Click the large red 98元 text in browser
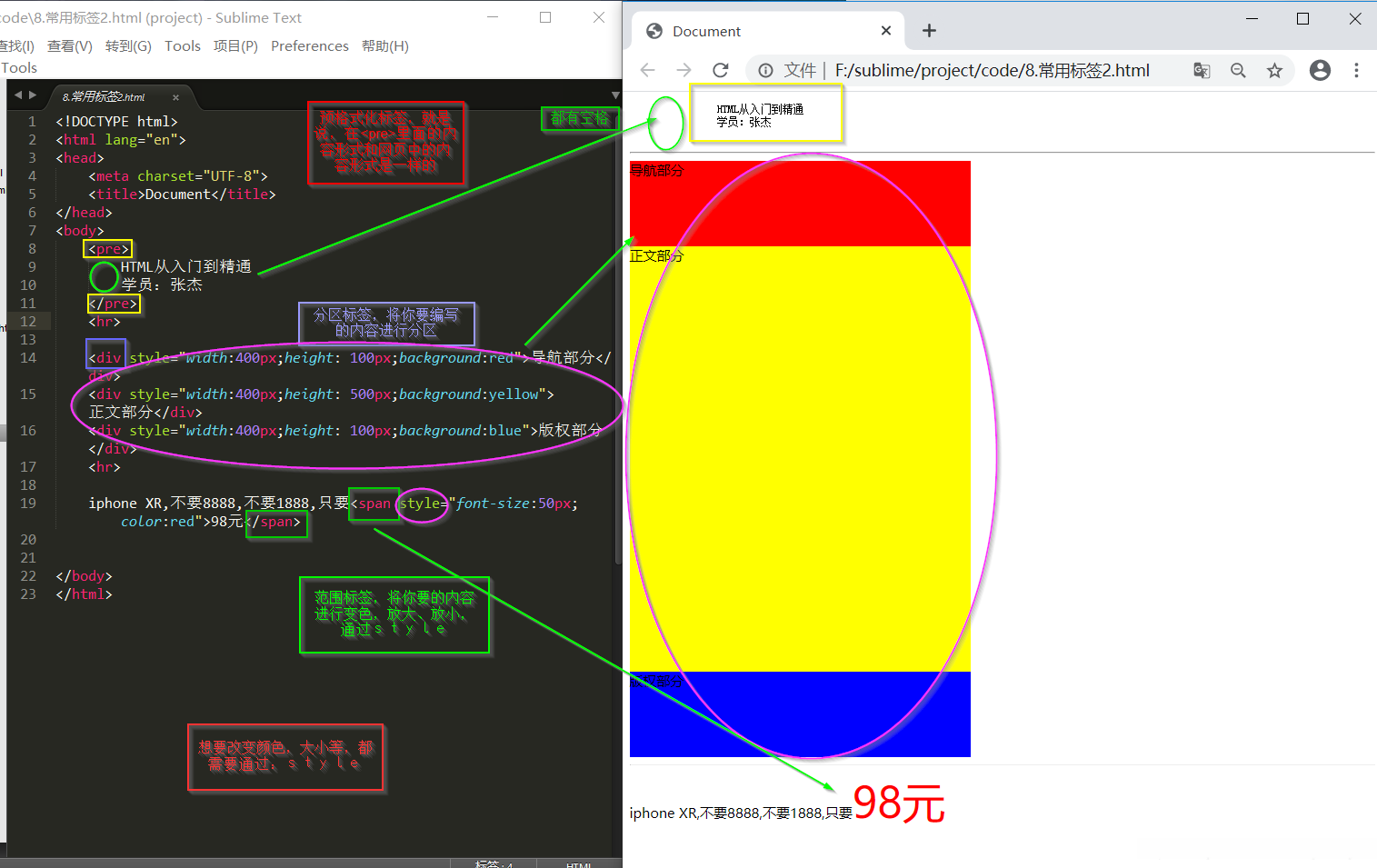This screenshot has width=1377, height=868. pos(899,803)
